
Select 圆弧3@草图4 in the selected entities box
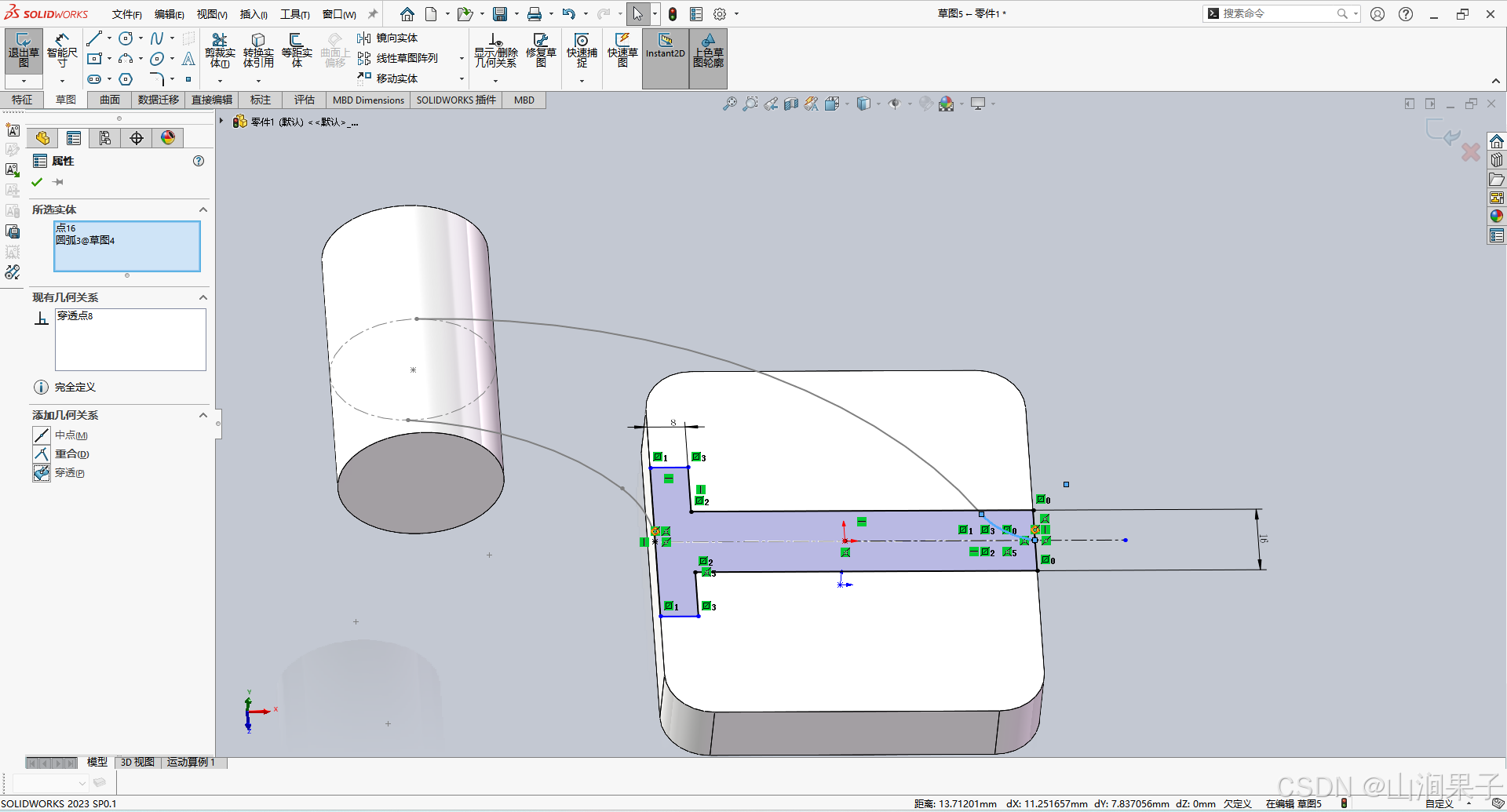tap(86, 240)
